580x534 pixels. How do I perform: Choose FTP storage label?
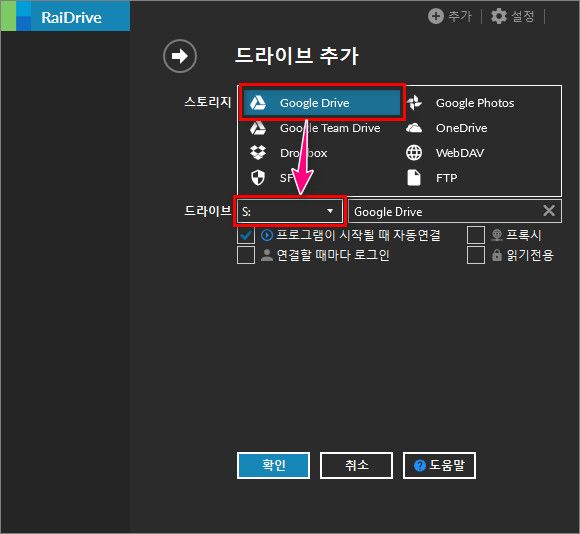446,178
